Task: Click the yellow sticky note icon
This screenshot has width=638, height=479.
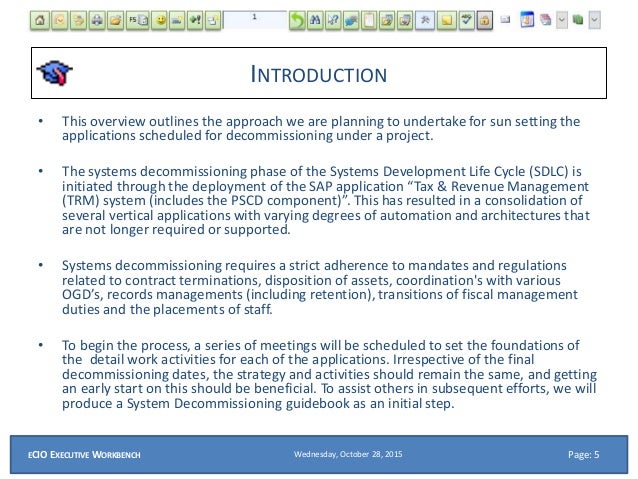Action: (x=446, y=20)
